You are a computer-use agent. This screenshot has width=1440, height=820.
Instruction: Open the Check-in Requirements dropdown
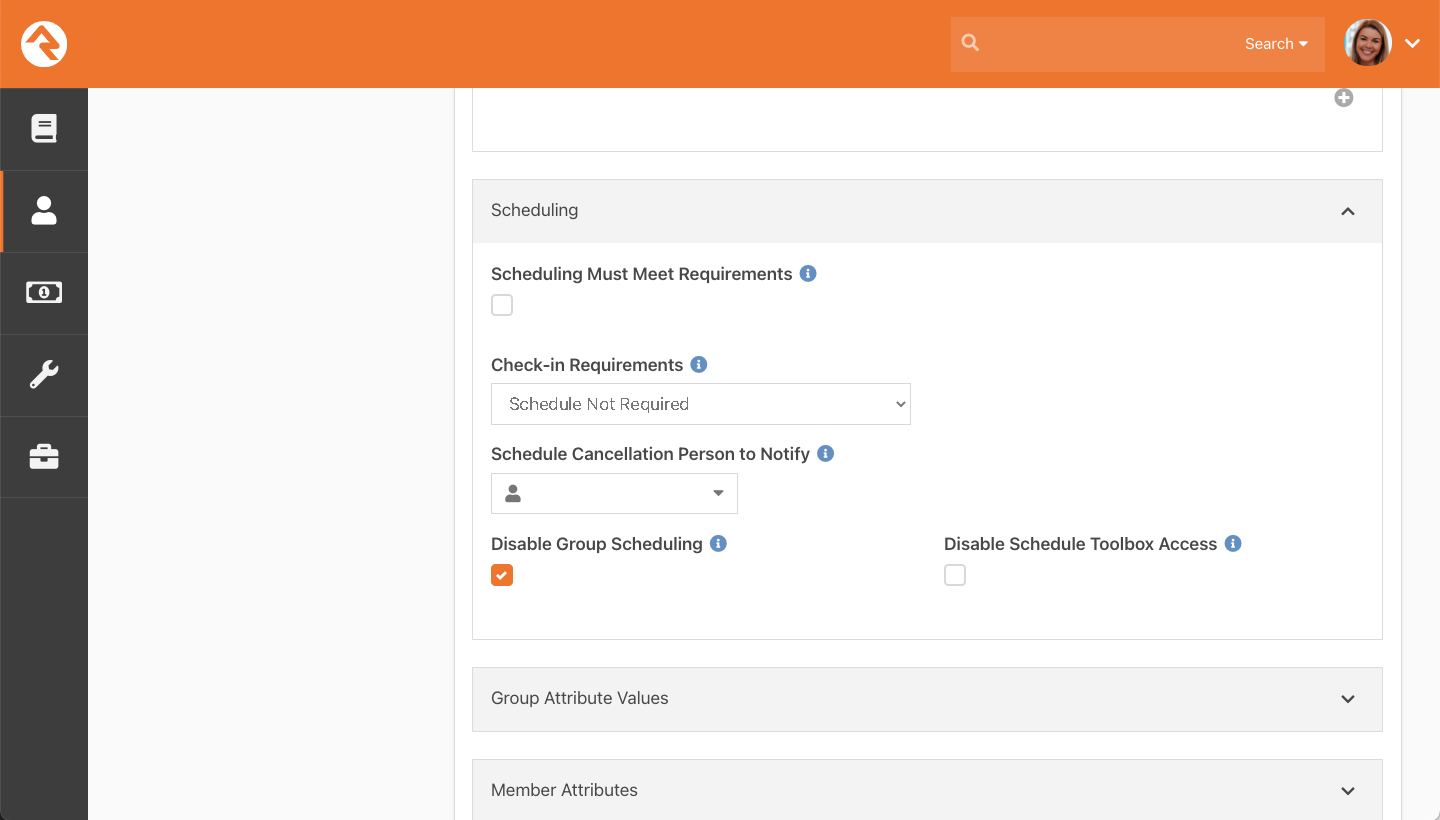point(700,403)
